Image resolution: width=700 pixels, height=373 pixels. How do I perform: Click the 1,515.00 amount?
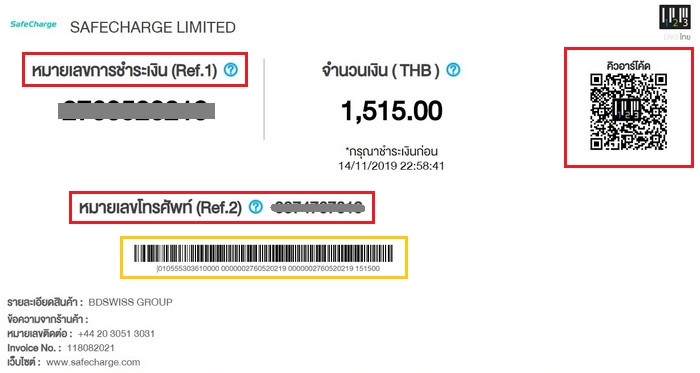[x=392, y=111]
